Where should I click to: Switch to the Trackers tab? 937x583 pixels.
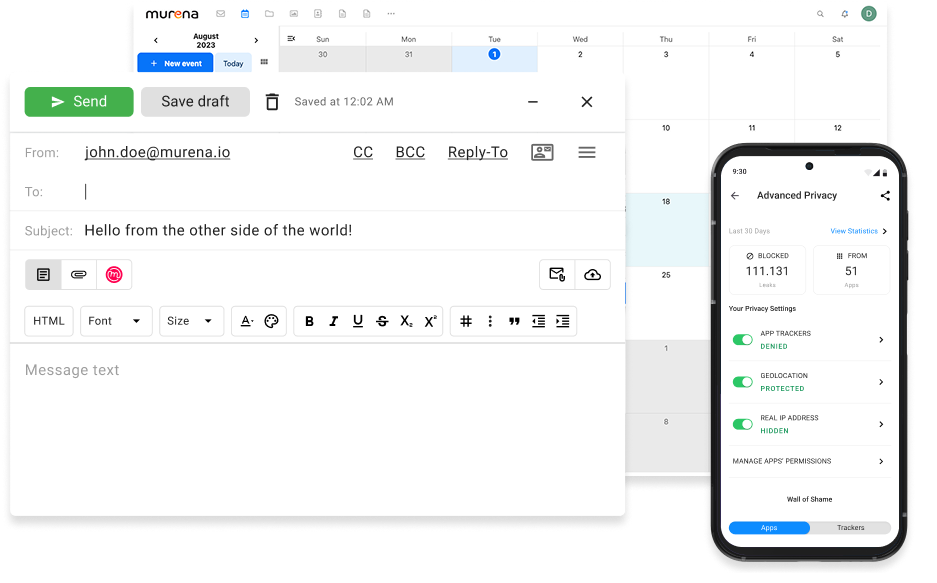(x=850, y=527)
